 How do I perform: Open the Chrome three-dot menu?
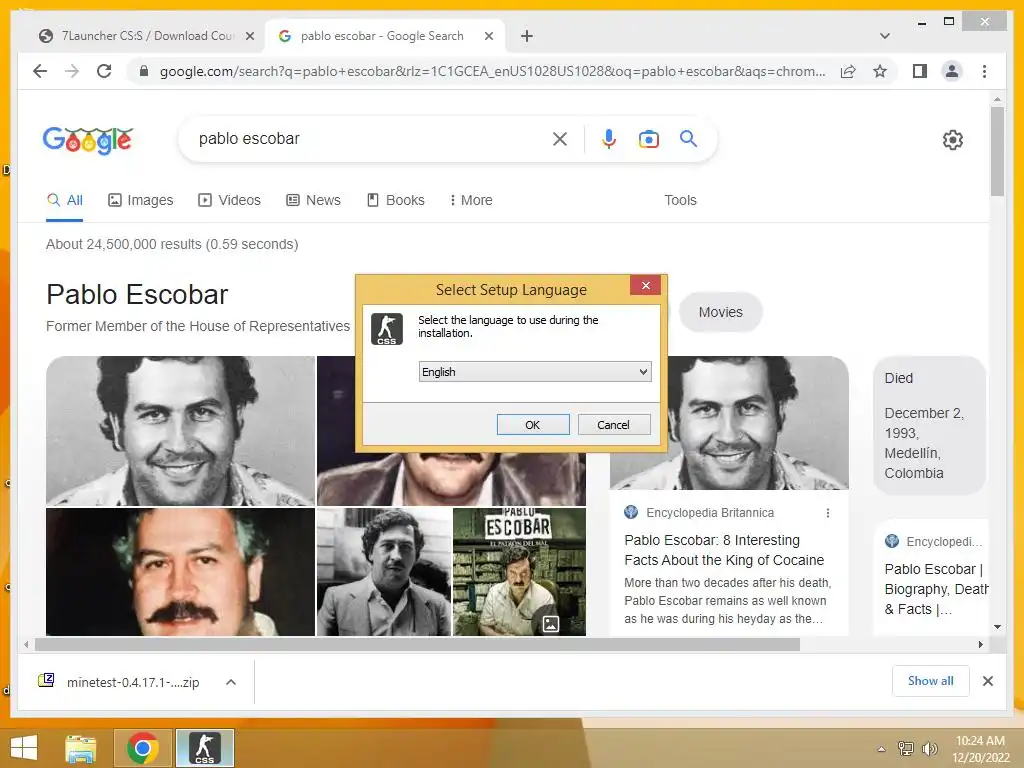point(984,71)
